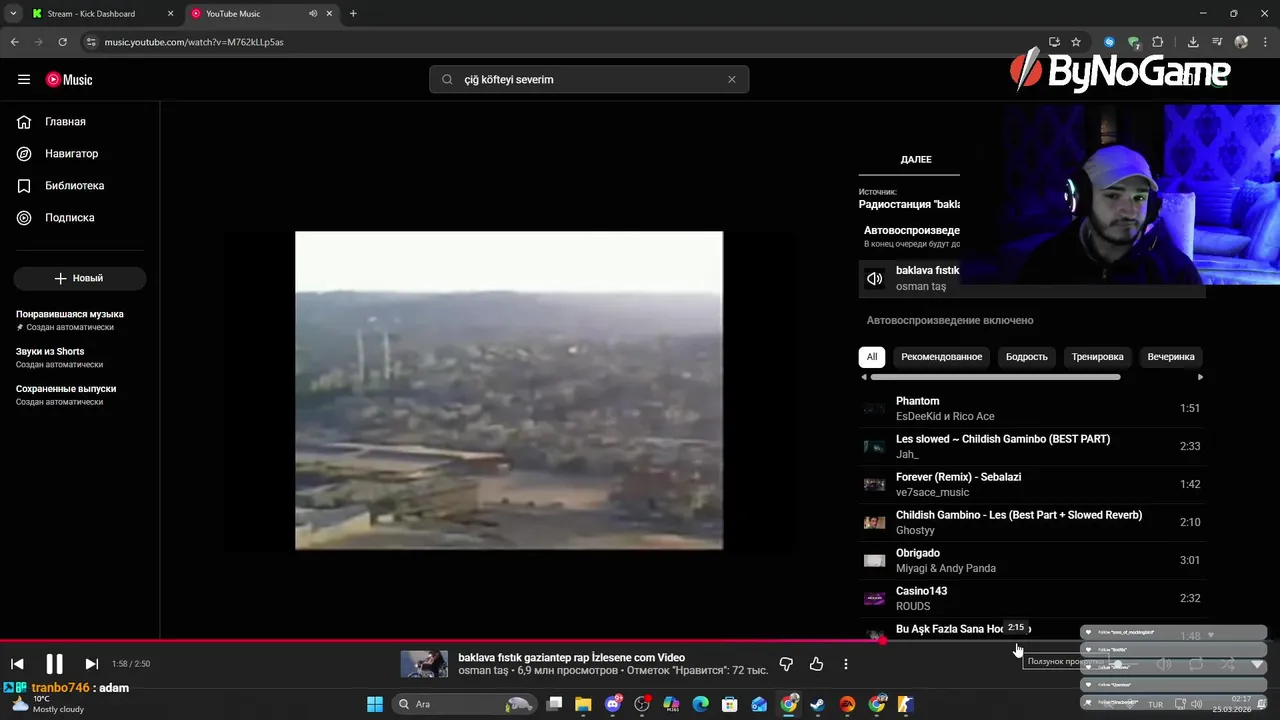Screen dimensions: 1280x720
Task: Play 'Les slowed ~ Childish Gaminbo' track
Action: point(1032,447)
